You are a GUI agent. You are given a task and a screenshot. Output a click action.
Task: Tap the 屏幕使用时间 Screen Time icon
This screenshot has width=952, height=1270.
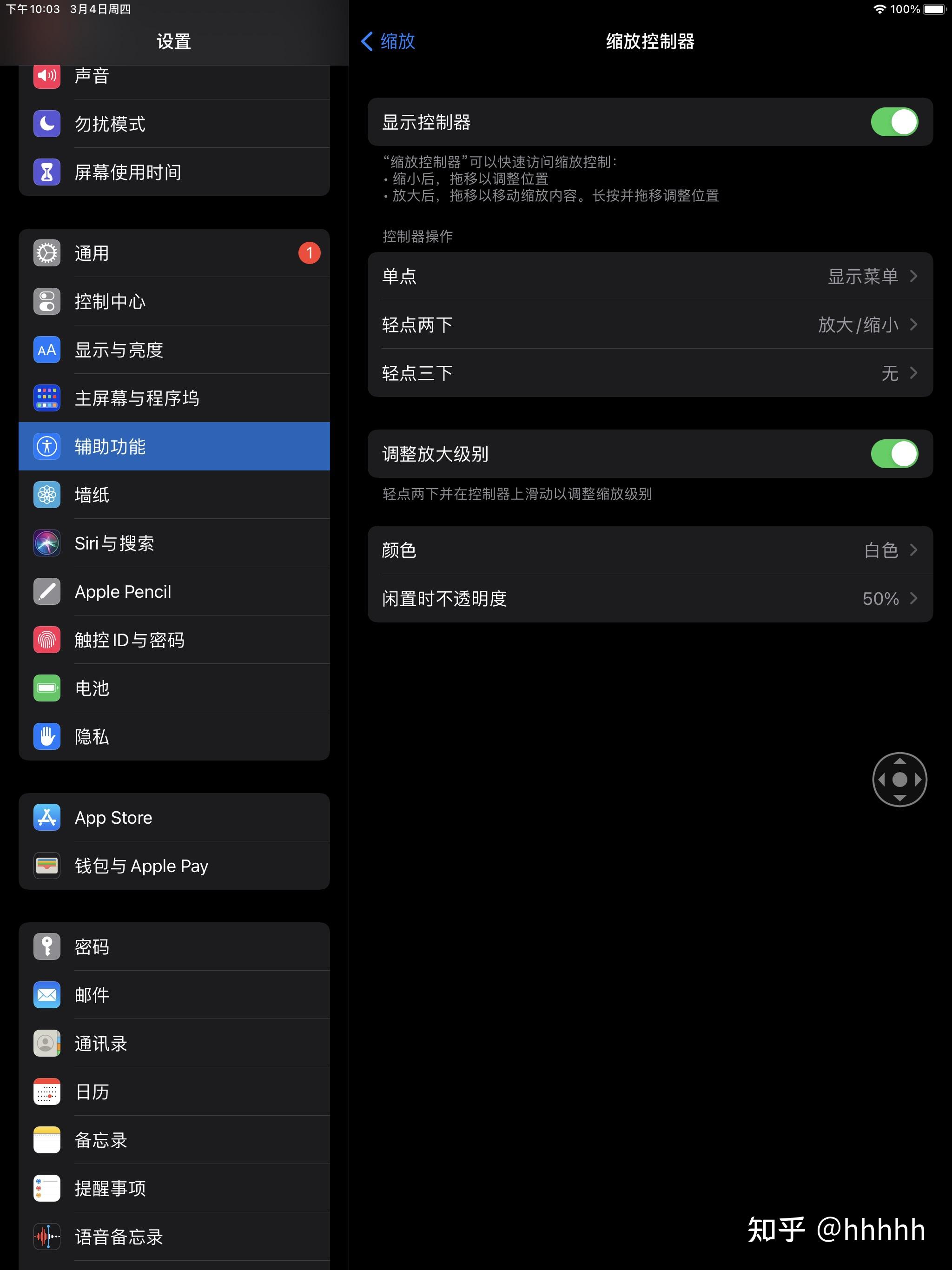[x=46, y=172]
